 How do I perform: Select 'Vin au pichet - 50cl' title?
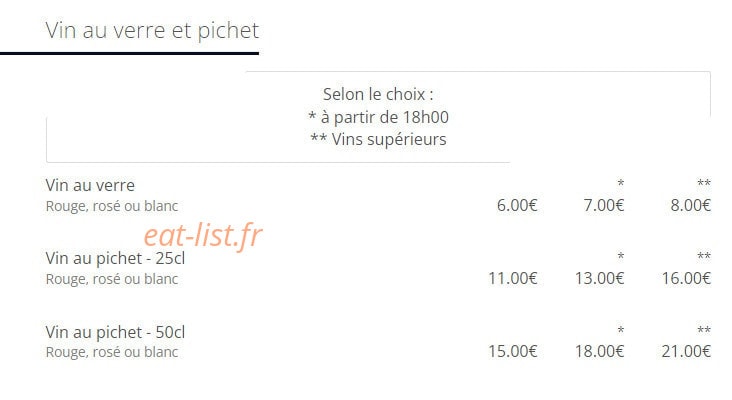pos(115,332)
